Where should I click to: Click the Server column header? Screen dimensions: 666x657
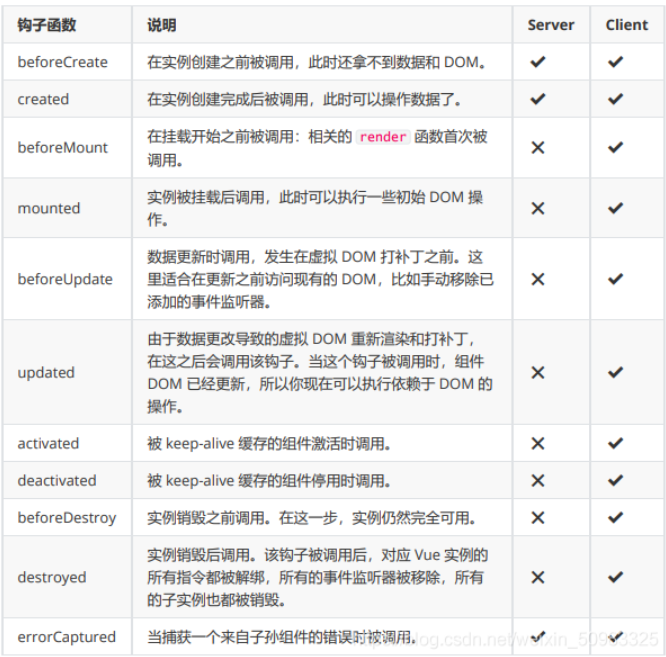tap(551, 25)
